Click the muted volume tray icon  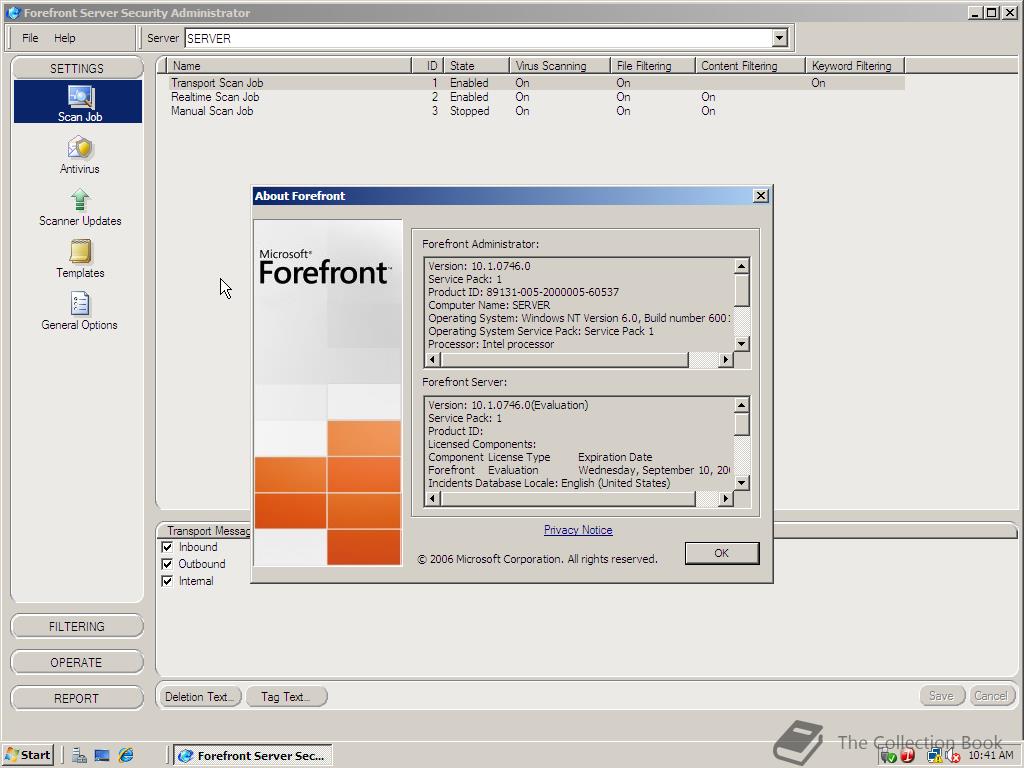pos(953,756)
